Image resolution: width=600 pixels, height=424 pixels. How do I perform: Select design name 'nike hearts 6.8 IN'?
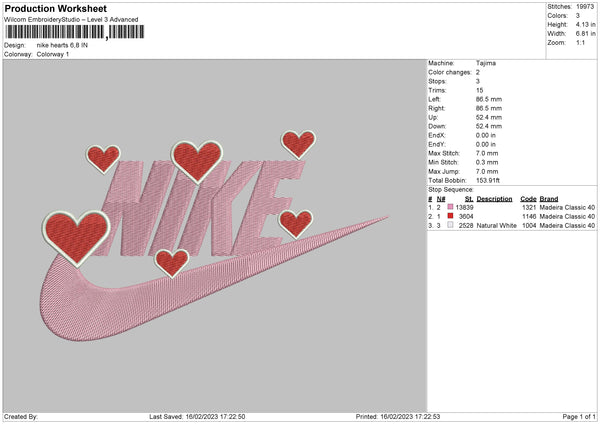(62, 45)
